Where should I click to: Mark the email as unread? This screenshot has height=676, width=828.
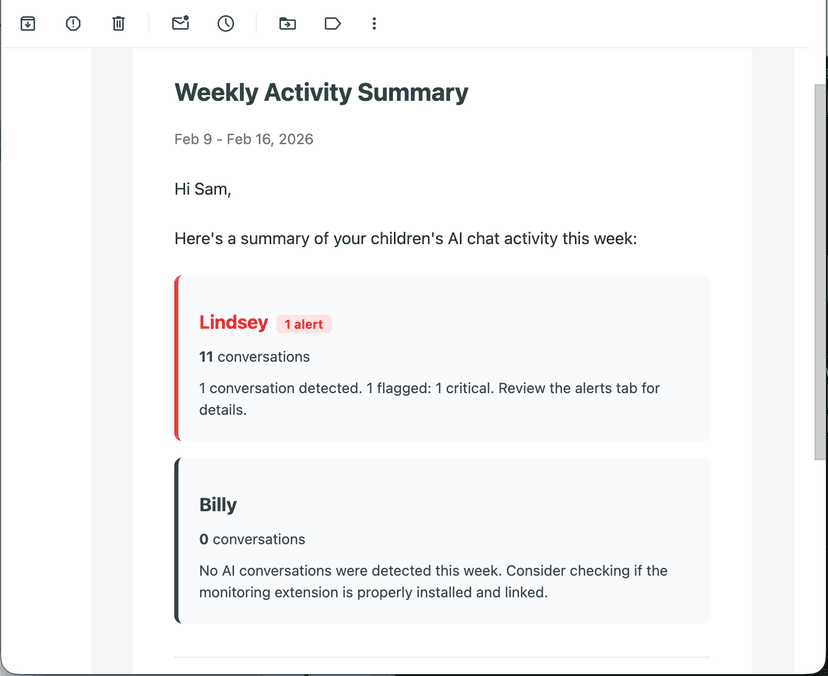(x=180, y=23)
